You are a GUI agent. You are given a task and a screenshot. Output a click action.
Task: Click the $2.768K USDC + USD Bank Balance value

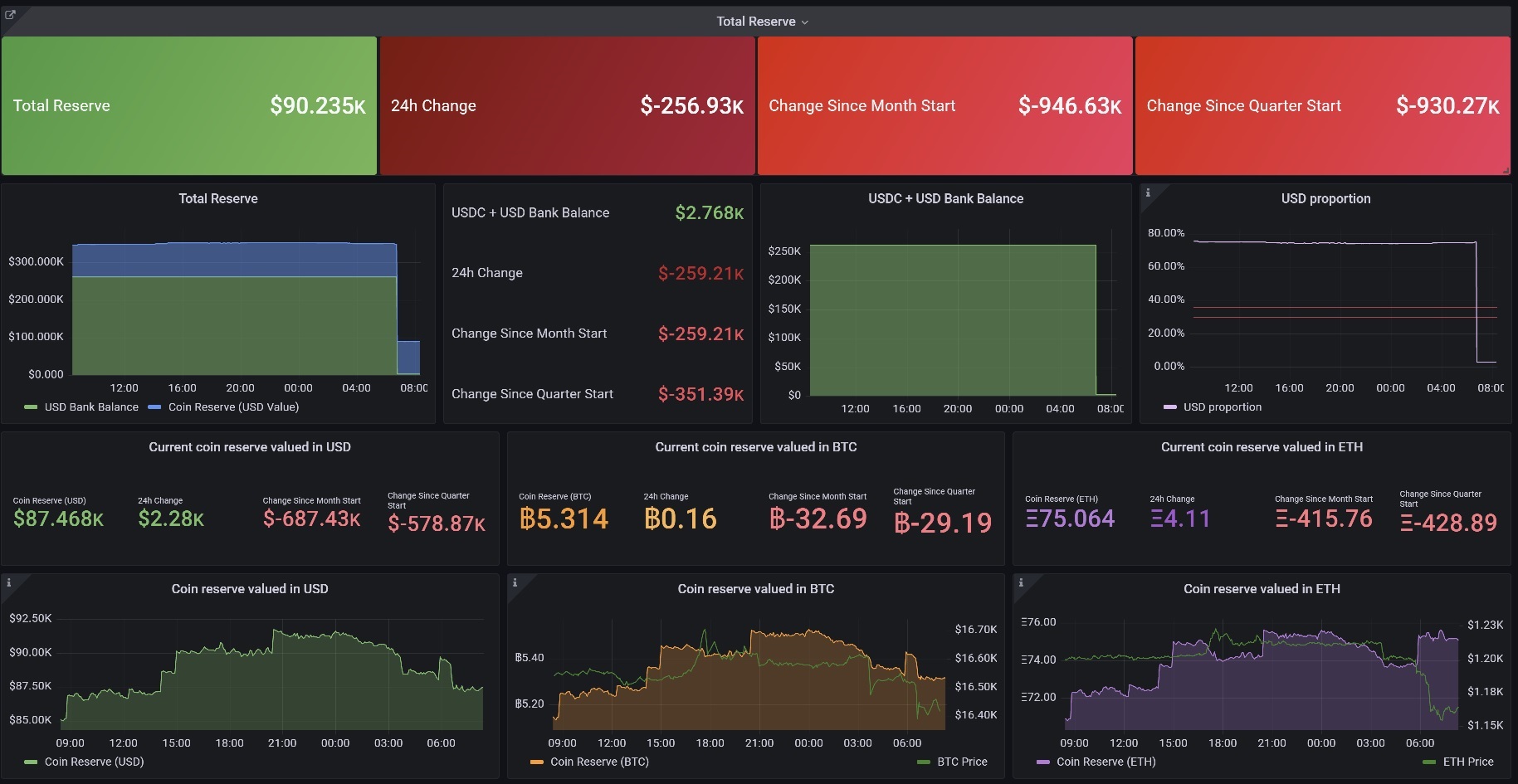[x=709, y=212]
